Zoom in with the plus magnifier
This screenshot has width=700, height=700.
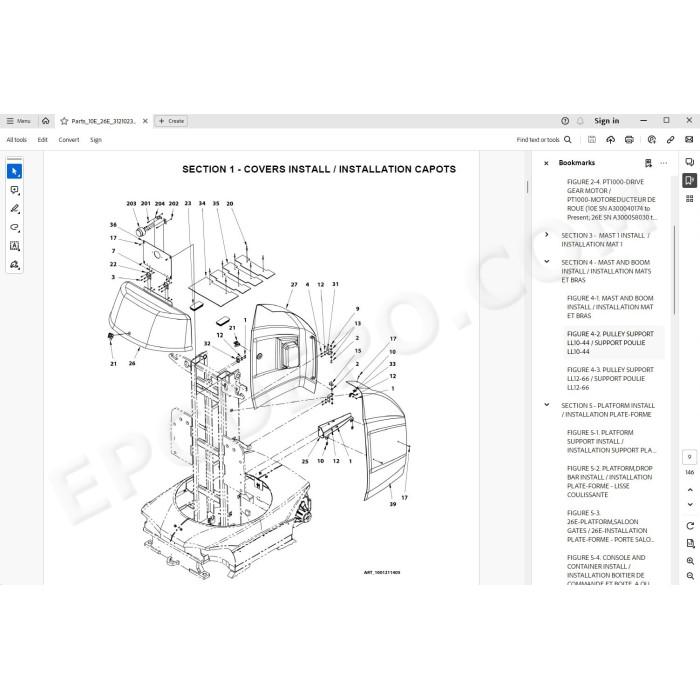point(690,561)
